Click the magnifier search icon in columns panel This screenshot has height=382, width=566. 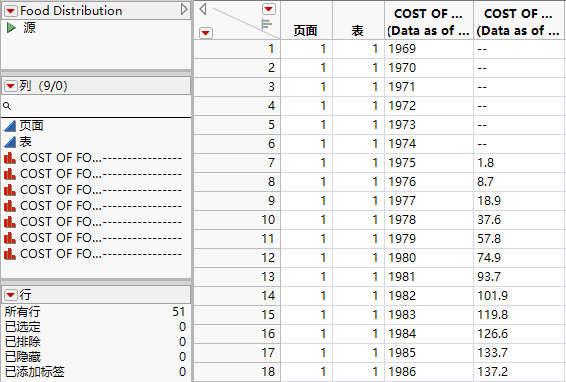click(x=7, y=106)
